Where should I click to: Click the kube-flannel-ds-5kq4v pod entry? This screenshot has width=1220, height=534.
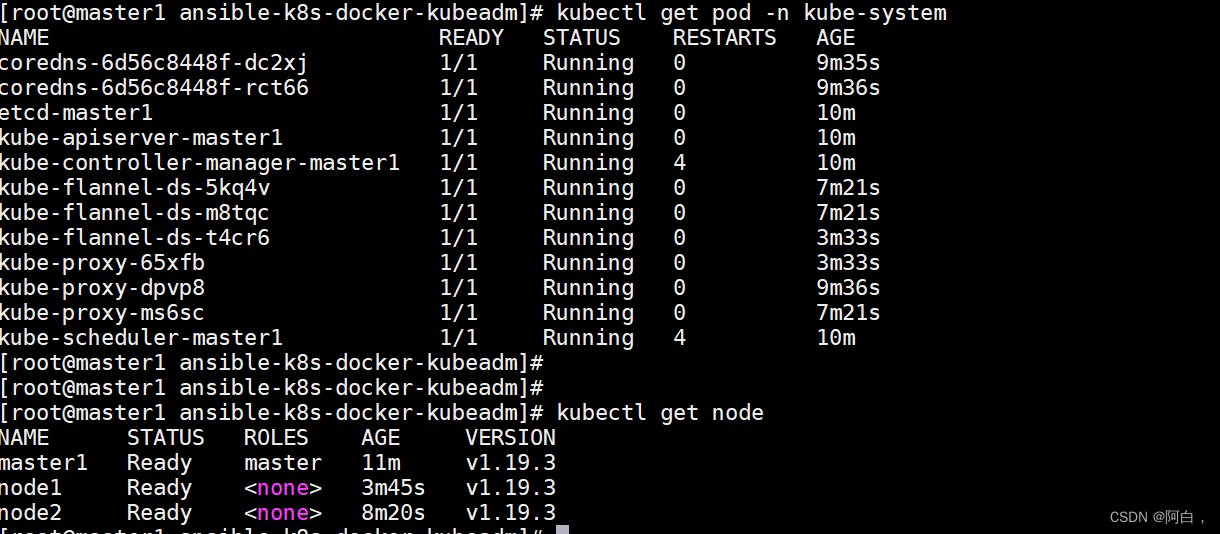point(134,188)
